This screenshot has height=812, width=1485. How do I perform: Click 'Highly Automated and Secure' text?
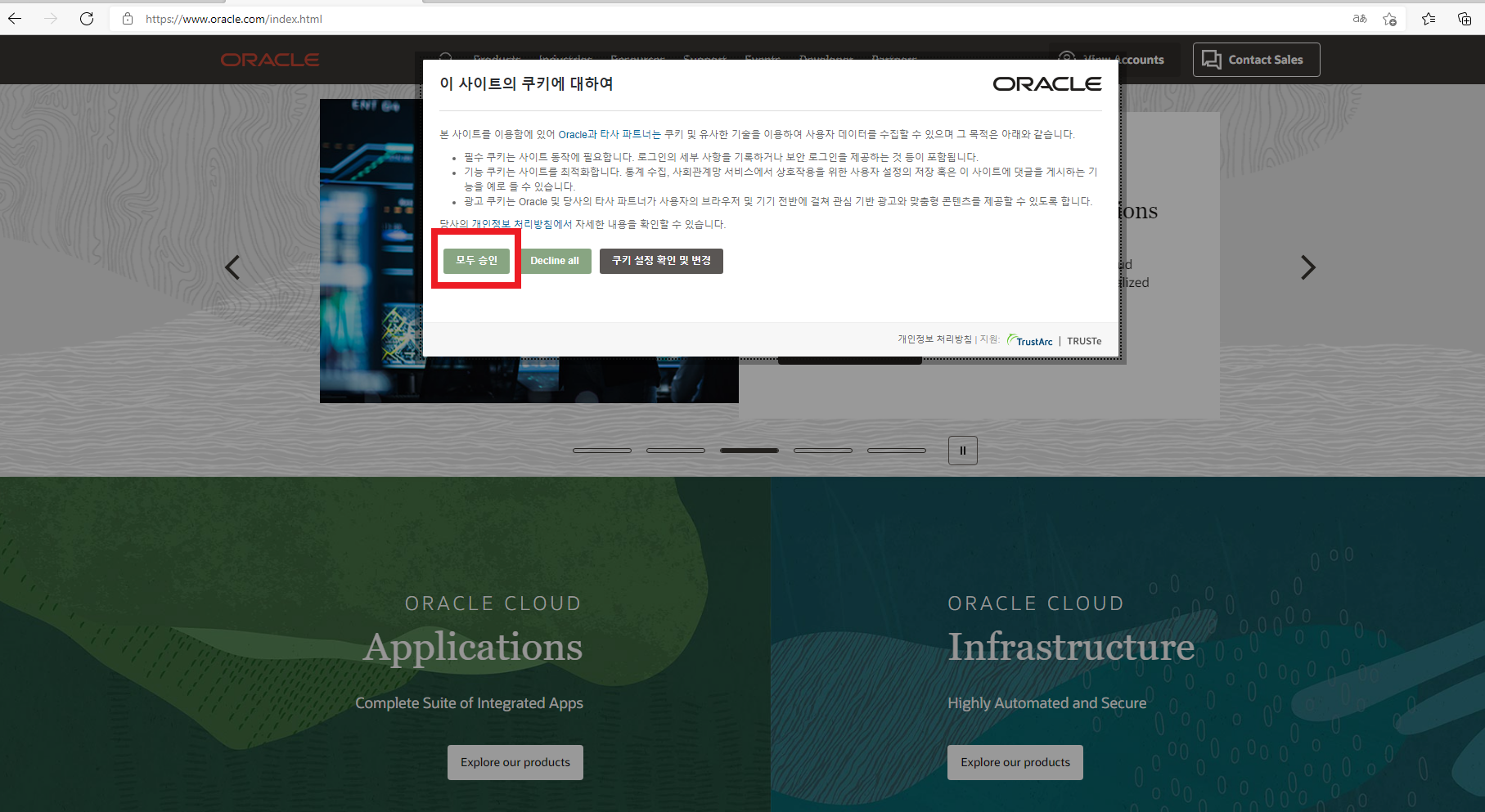[x=1047, y=703]
